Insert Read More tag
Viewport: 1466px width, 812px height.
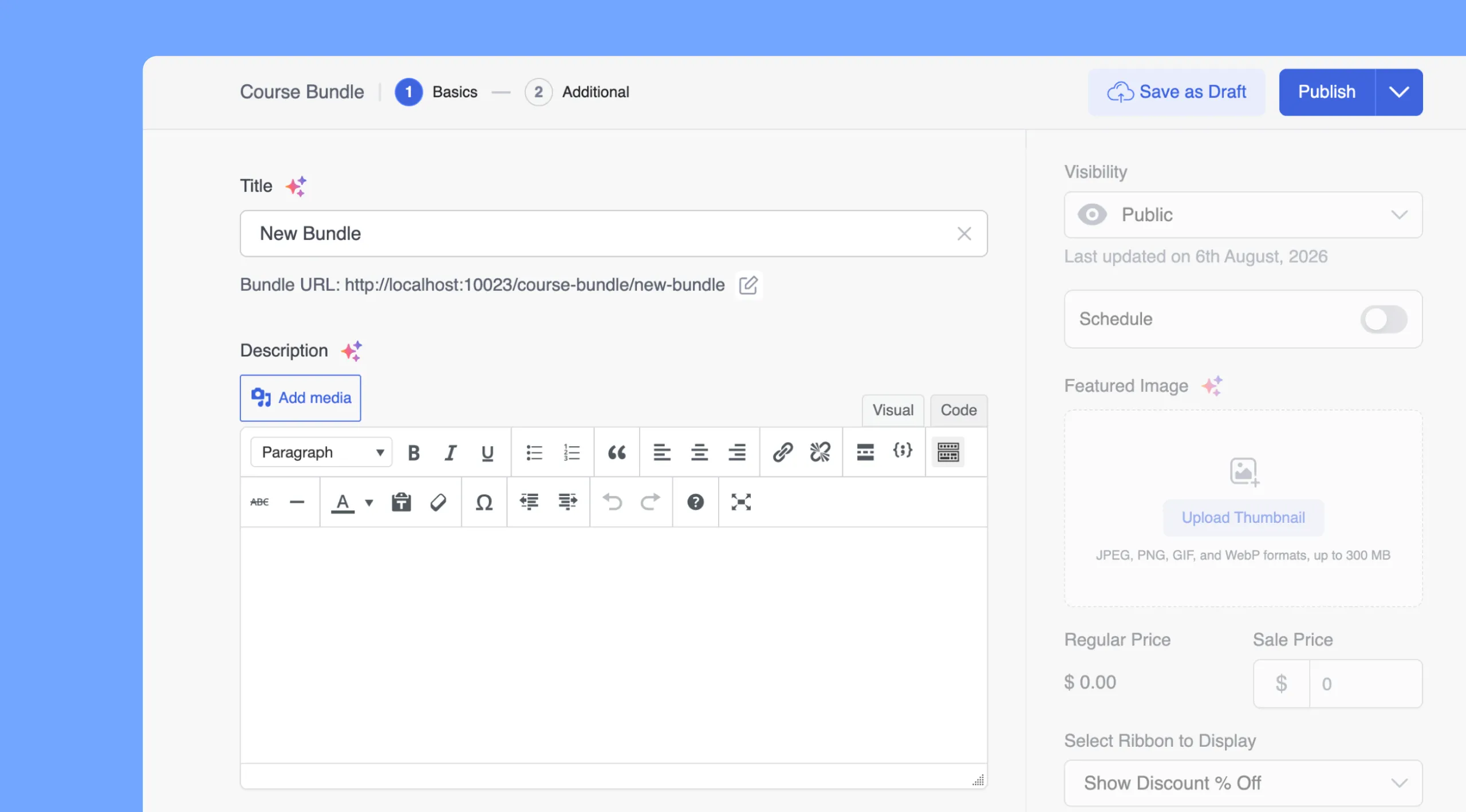click(865, 452)
